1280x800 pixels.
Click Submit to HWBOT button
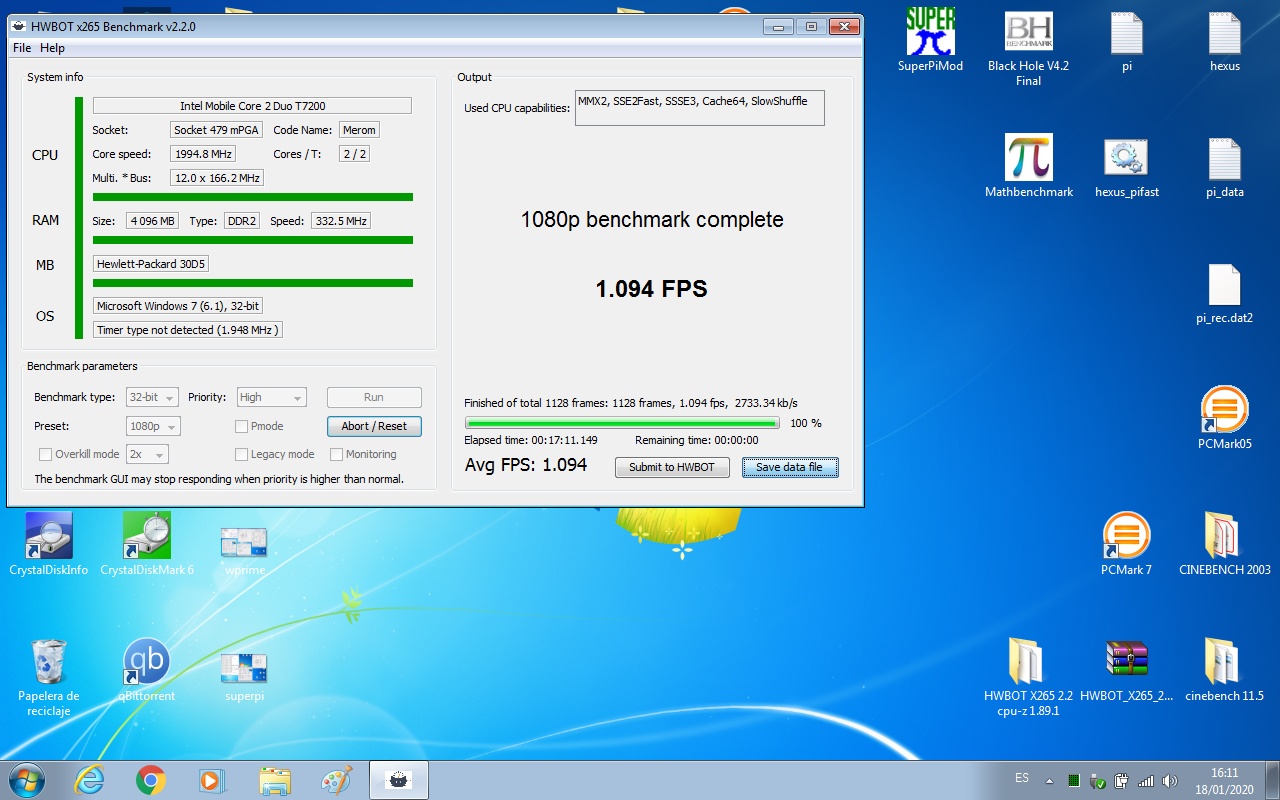pos(672,467)
